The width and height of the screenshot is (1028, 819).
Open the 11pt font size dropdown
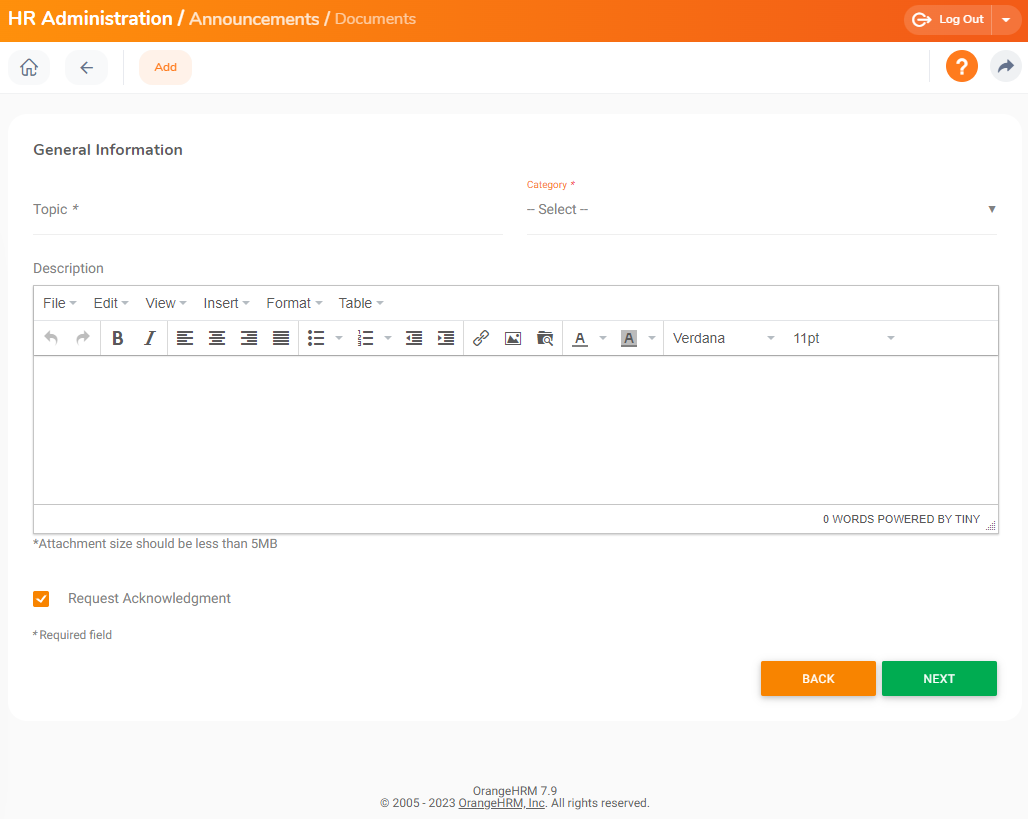tap(844, 338)
